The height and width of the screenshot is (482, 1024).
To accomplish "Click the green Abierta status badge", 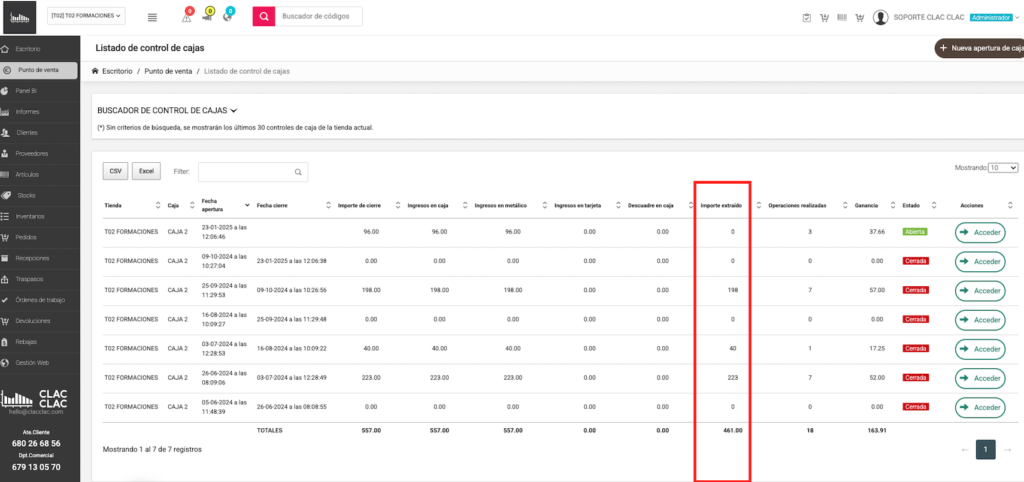I will 915,232.
